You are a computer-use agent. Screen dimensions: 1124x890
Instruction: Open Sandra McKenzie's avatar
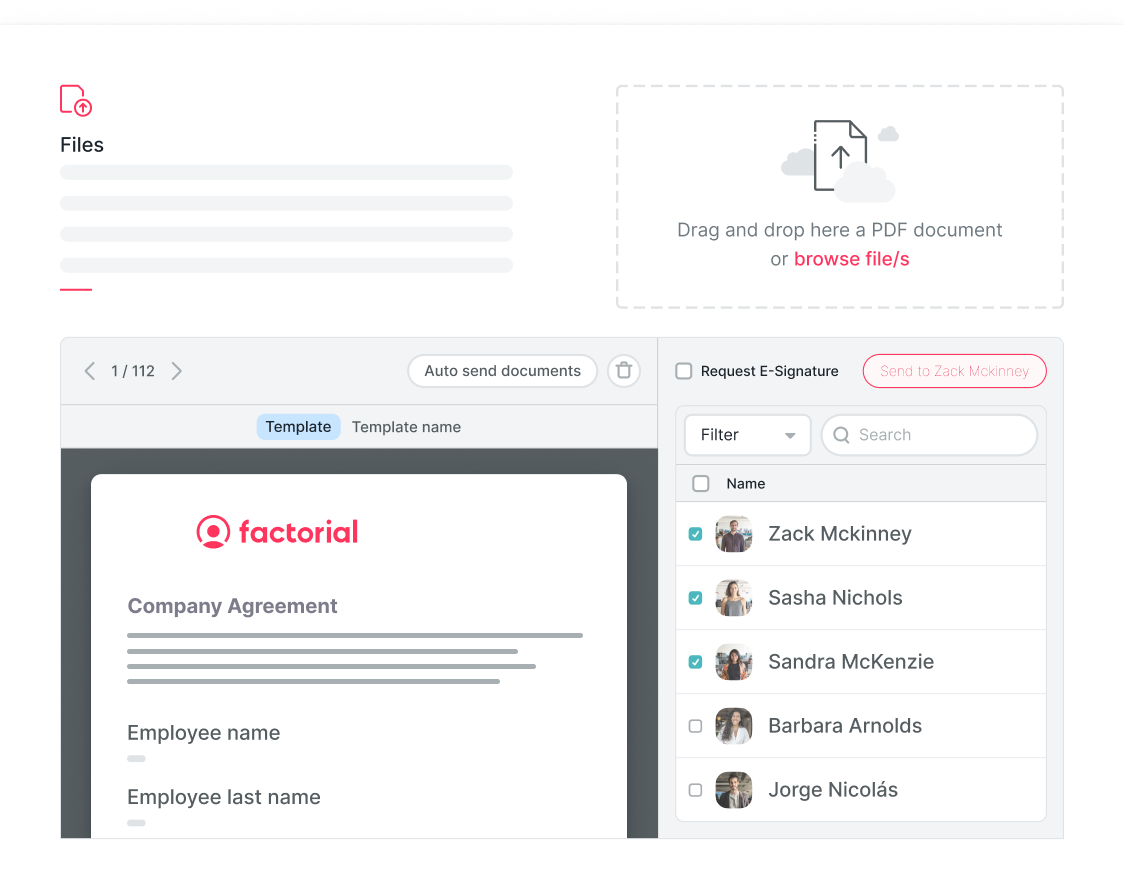pyautogui.click(x=733, y=661)
